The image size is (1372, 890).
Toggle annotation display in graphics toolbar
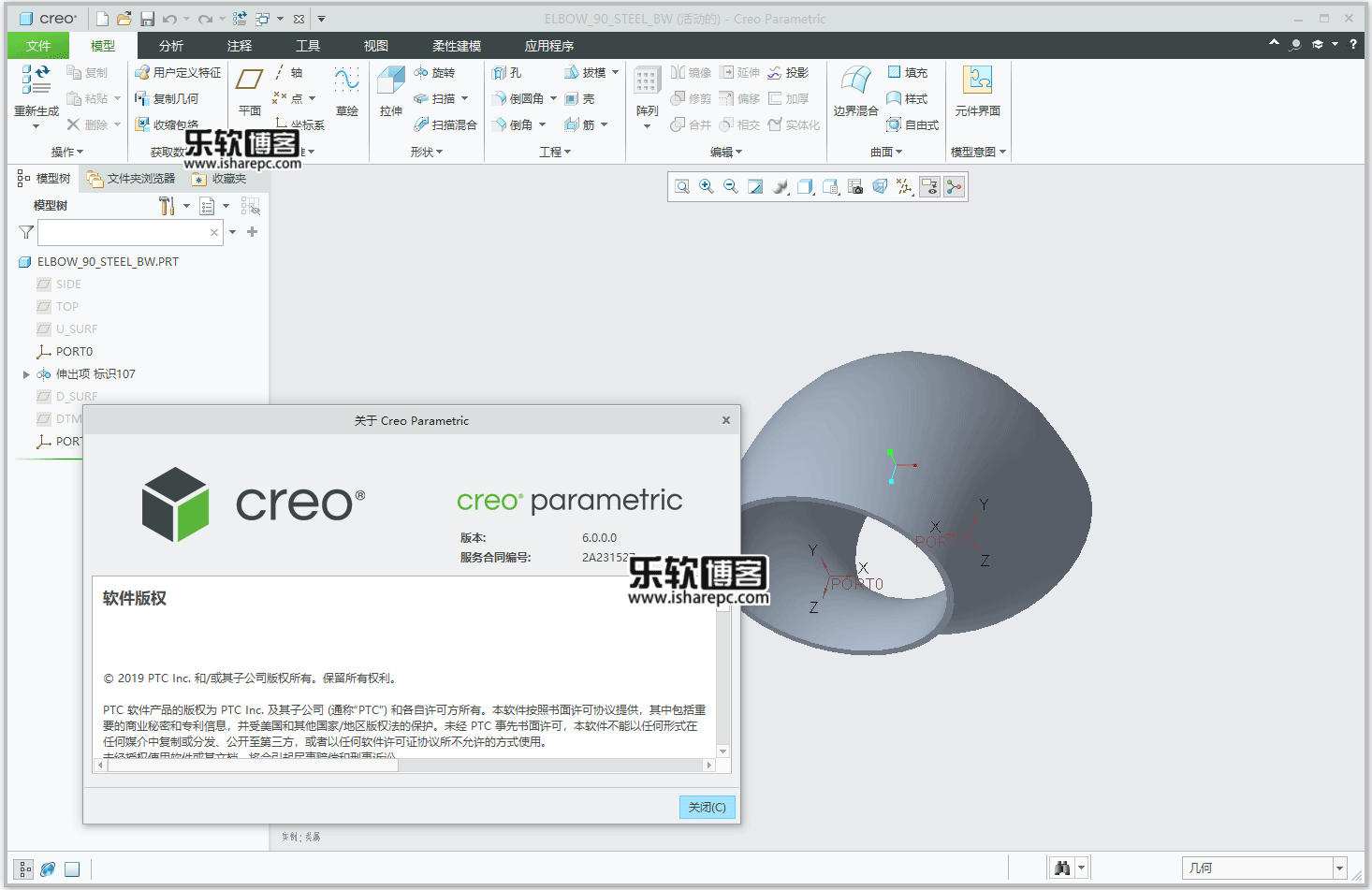tap(929, 187)
